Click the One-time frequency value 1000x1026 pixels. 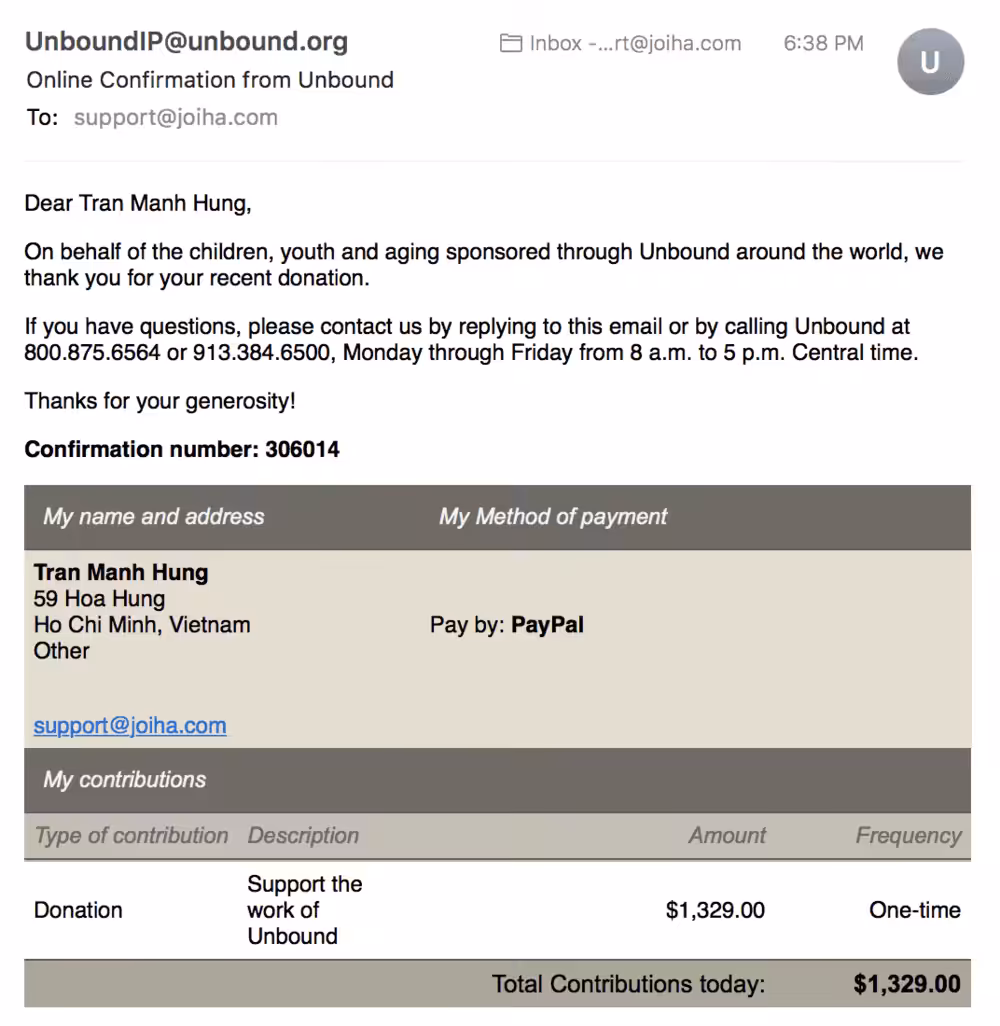[x=915, y=910]
